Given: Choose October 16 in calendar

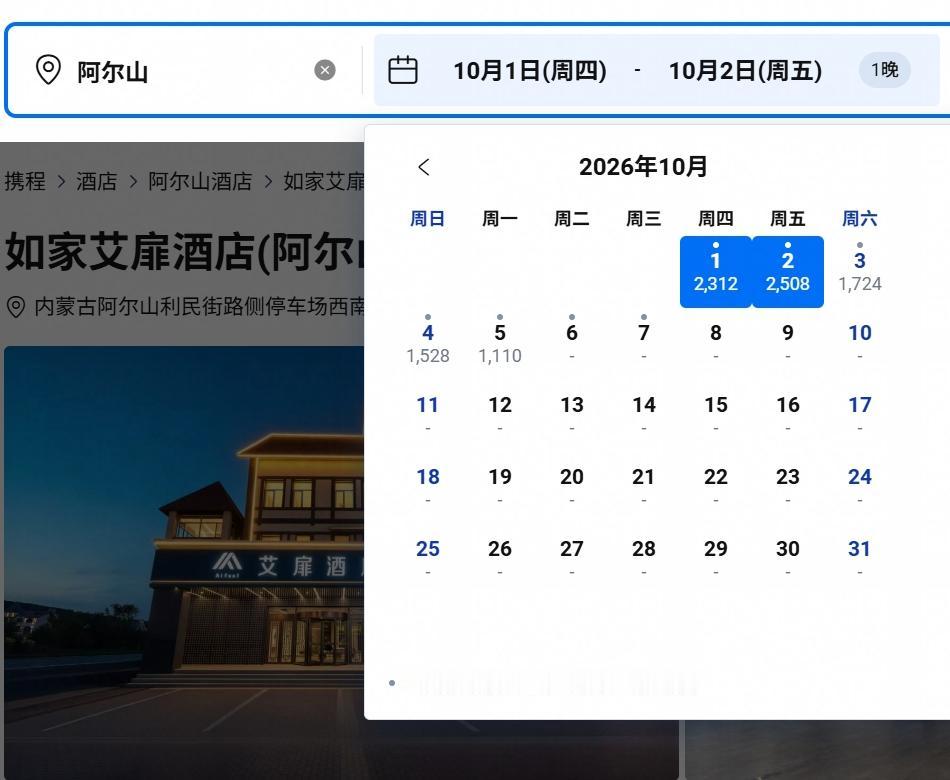Looking at the screenshot, I should click(788, 416).
